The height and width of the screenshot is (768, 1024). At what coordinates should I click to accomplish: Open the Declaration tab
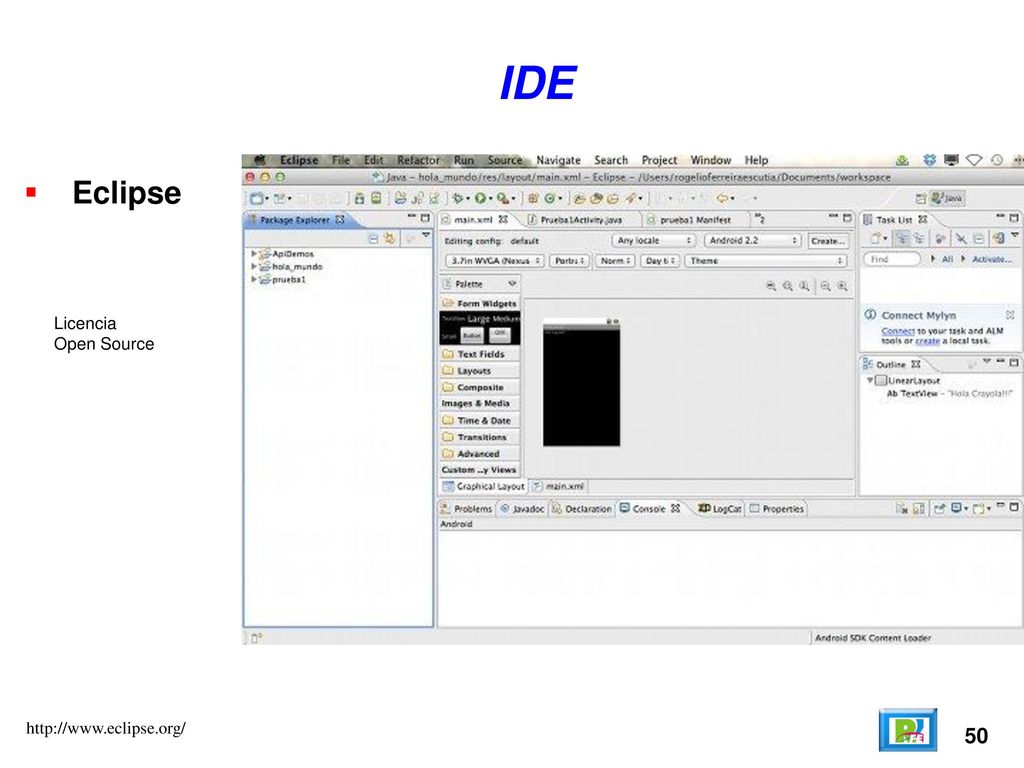[582, 509]
